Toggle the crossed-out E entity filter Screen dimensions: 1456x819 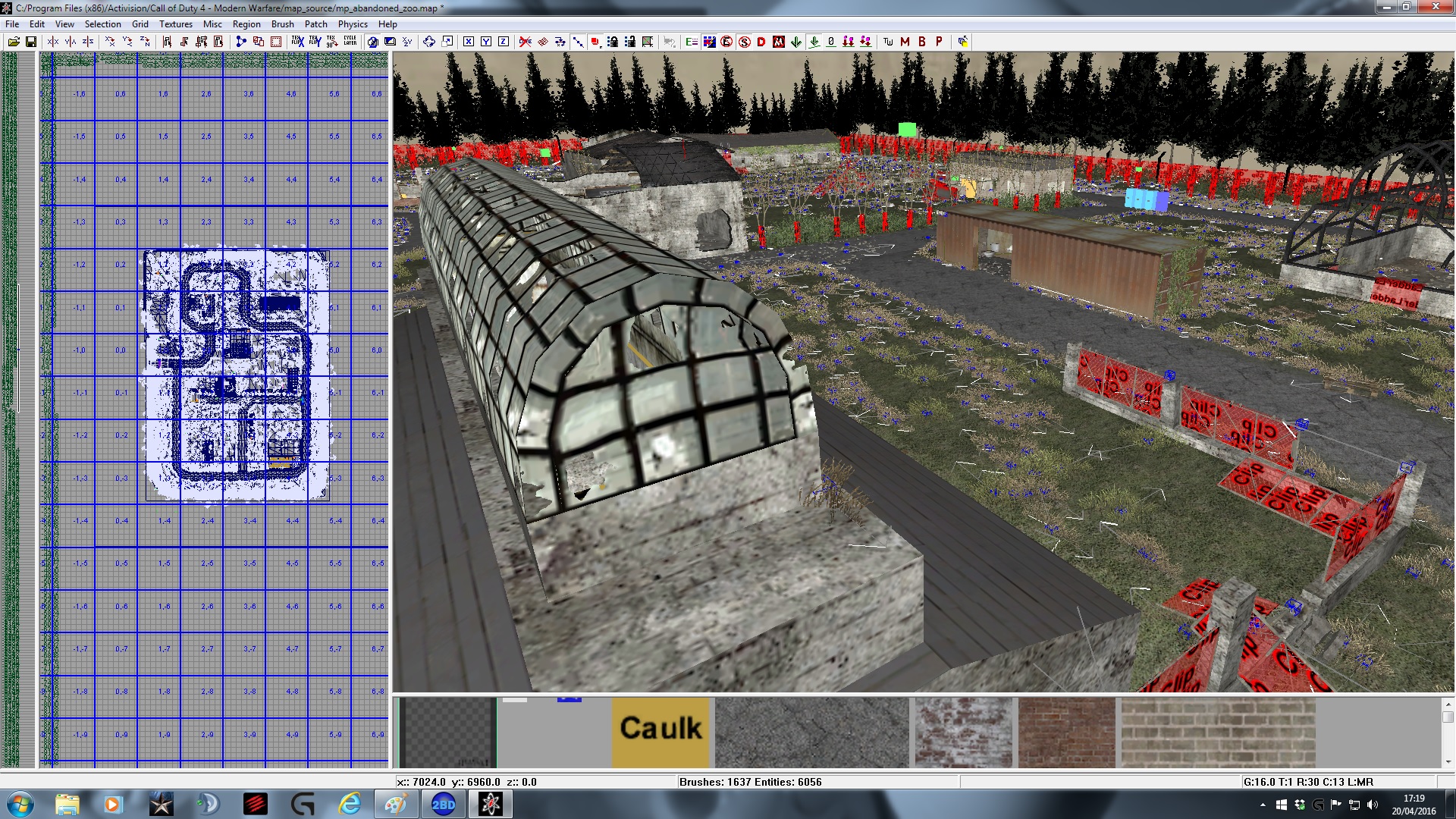726,42
